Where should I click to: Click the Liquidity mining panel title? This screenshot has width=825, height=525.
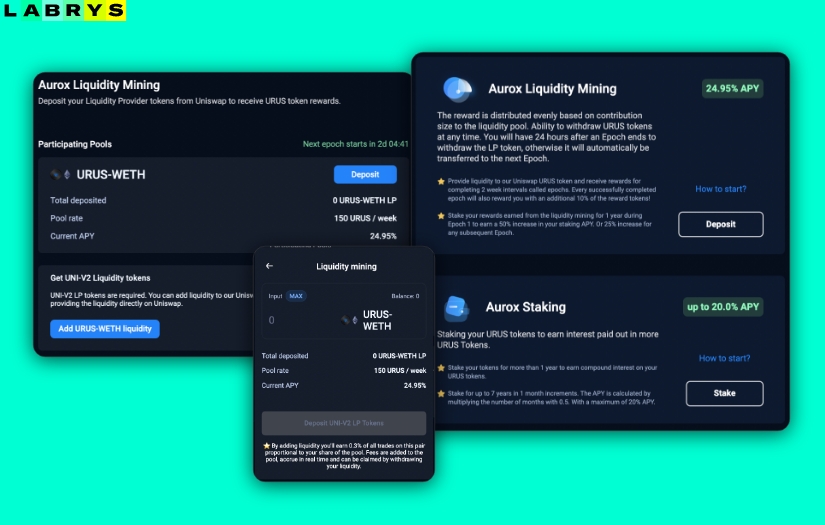click(x=346, y=267)
